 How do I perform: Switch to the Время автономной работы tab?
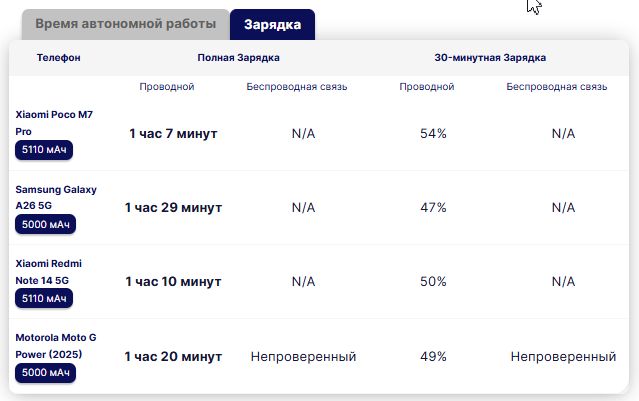pos(124,23)
